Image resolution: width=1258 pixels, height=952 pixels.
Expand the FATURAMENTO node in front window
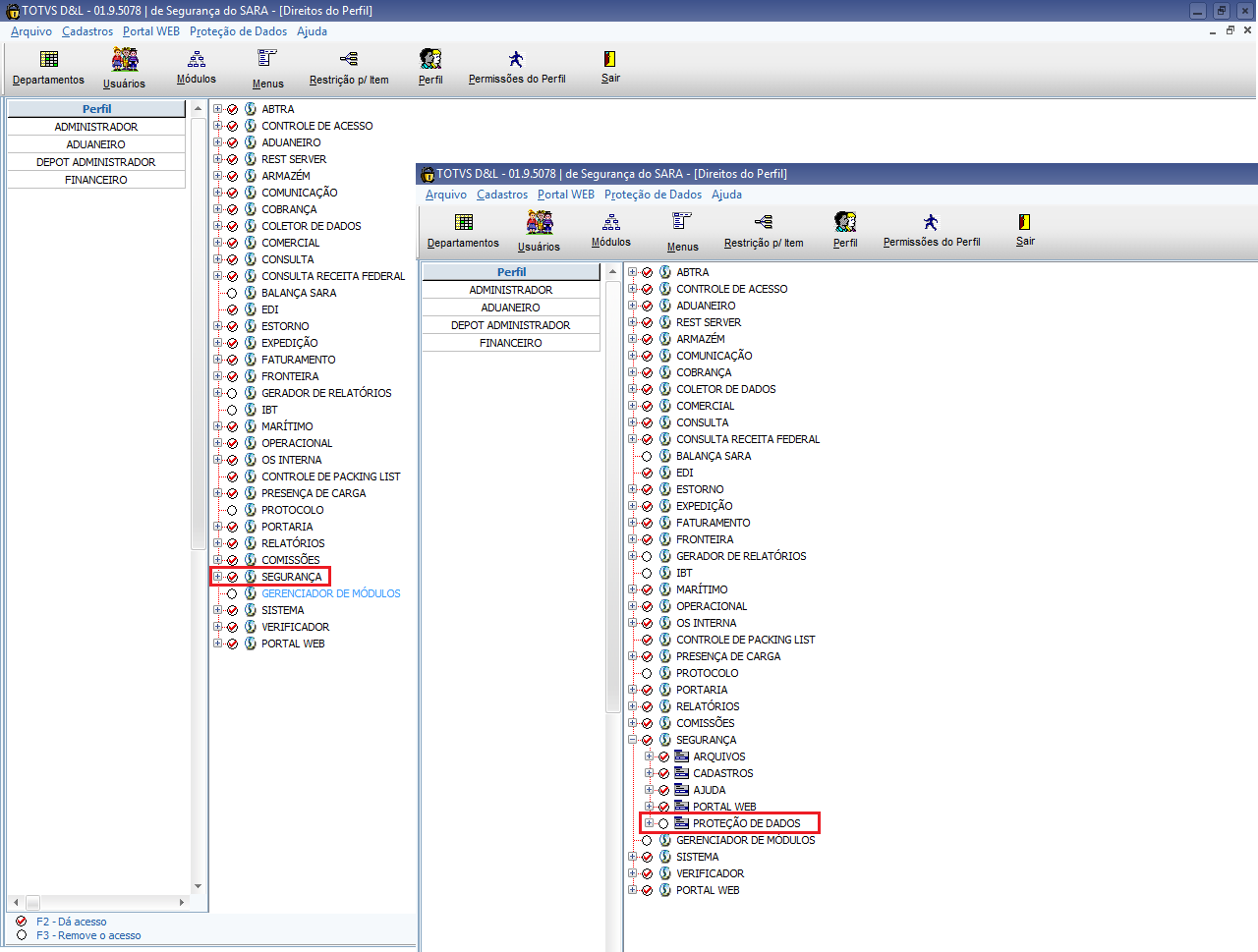tap(633, 523)
